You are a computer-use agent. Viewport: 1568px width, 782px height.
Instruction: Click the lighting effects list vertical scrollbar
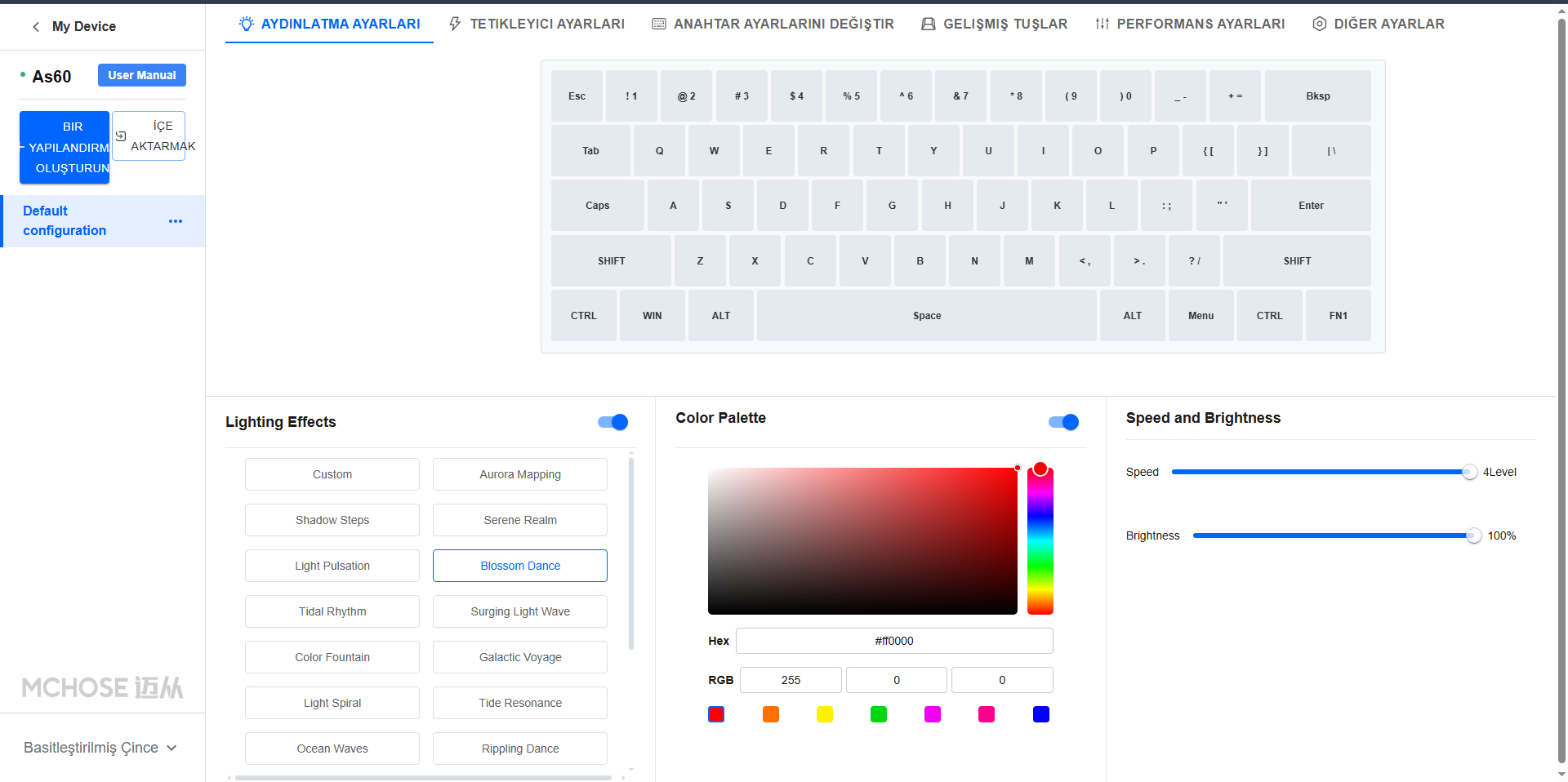631,553
